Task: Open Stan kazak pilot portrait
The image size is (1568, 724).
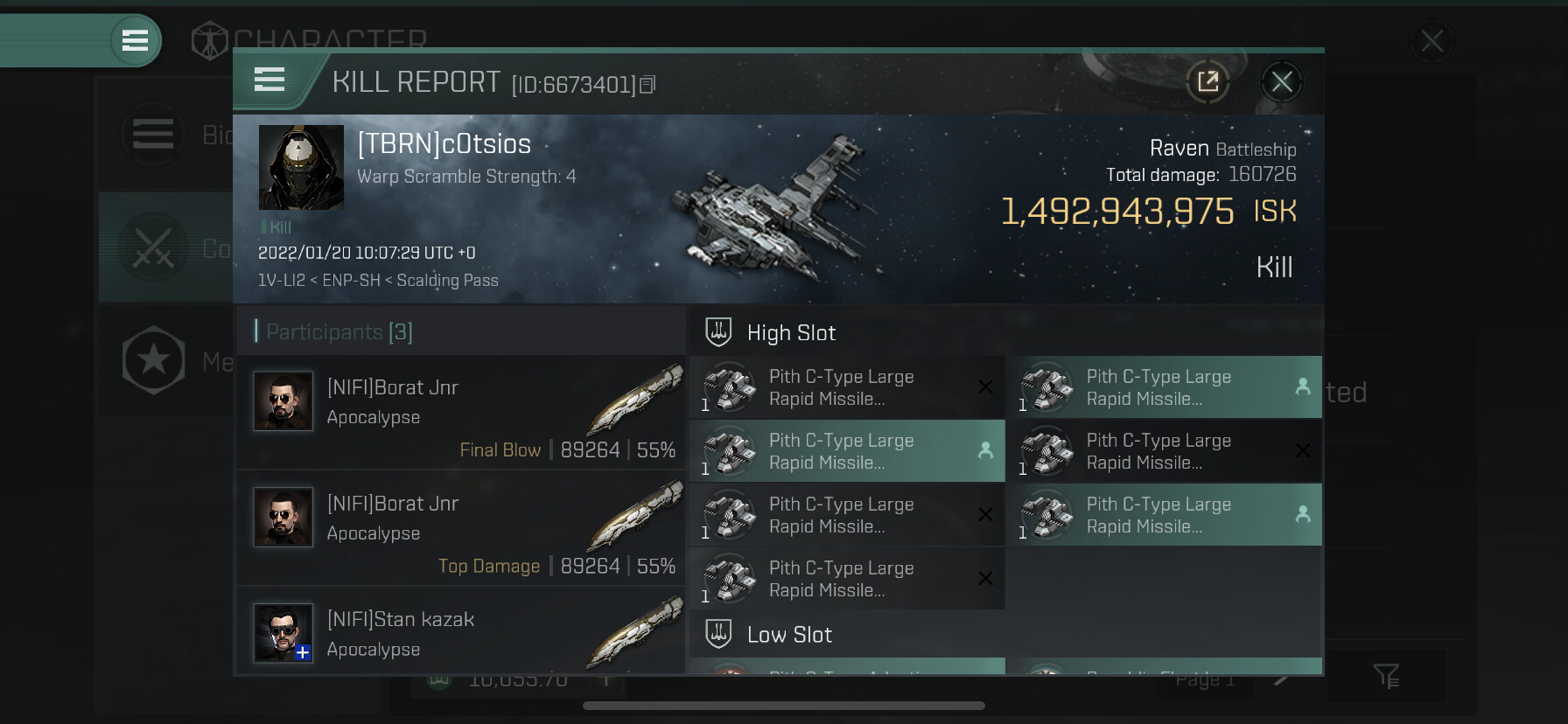Action: (x=283, y=632)
